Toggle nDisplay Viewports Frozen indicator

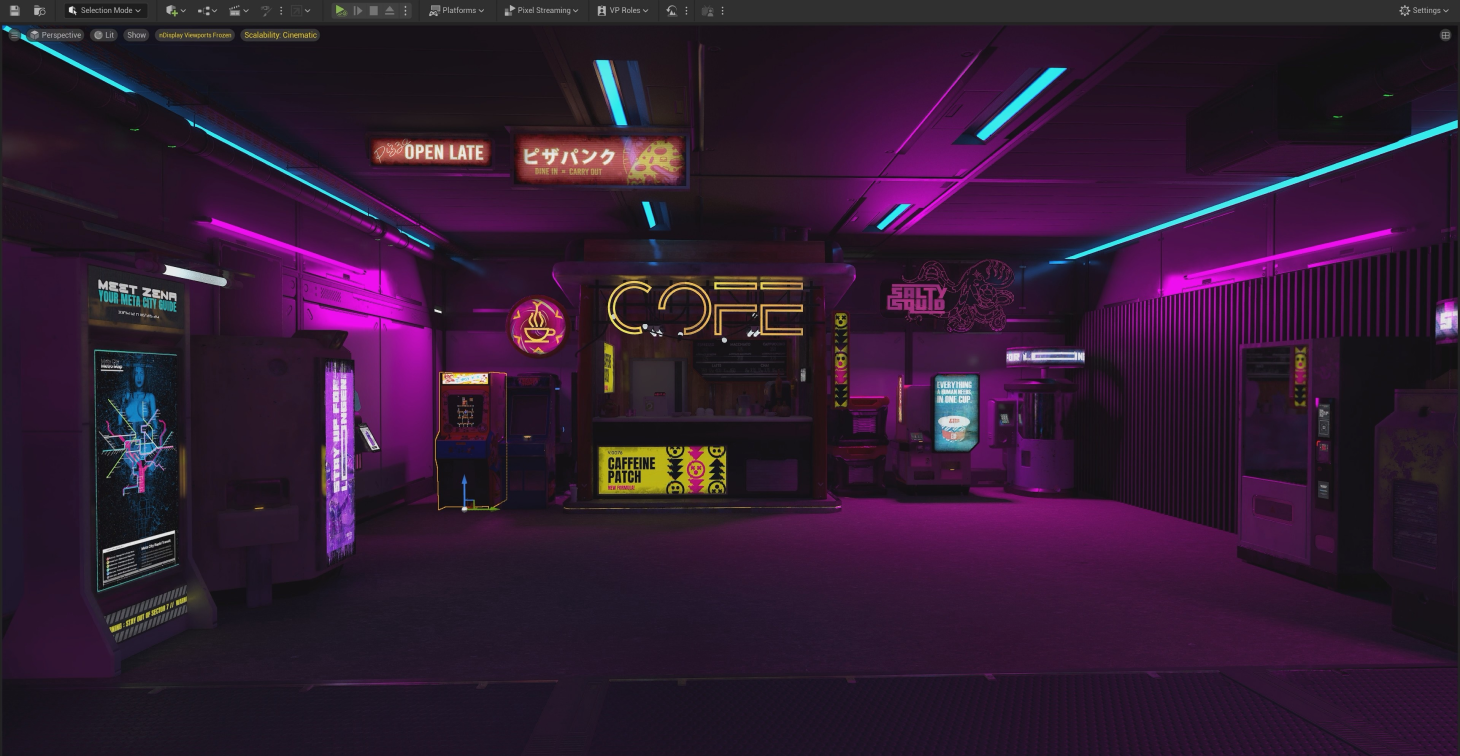195,35
